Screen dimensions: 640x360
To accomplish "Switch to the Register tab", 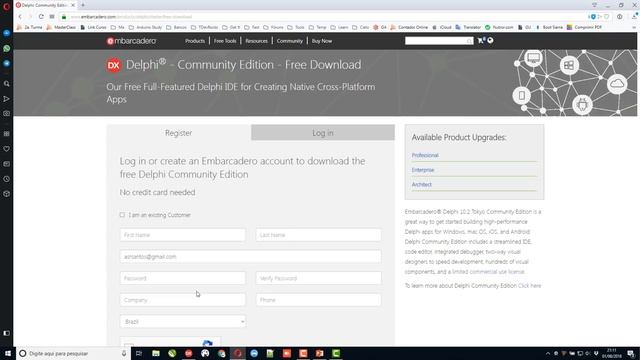I will point(179,133).
